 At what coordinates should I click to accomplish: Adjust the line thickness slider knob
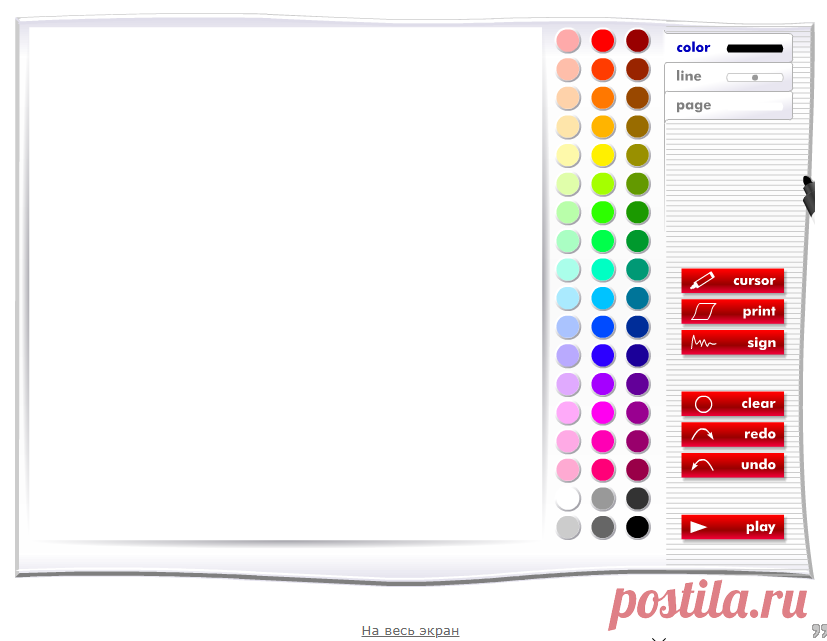(x=755, y=78)
